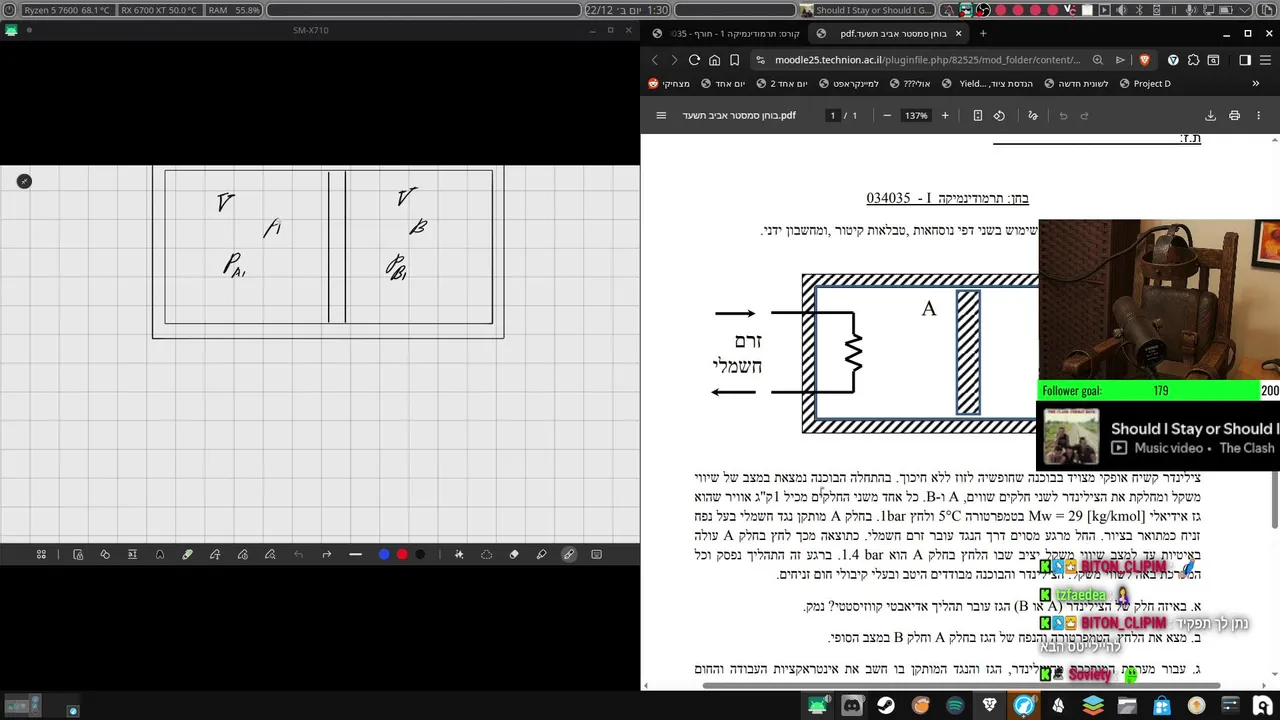The width and height of the screenshot is (1280, 720).
Task: Click browser back navigation arrow
Action: [655, 60]
